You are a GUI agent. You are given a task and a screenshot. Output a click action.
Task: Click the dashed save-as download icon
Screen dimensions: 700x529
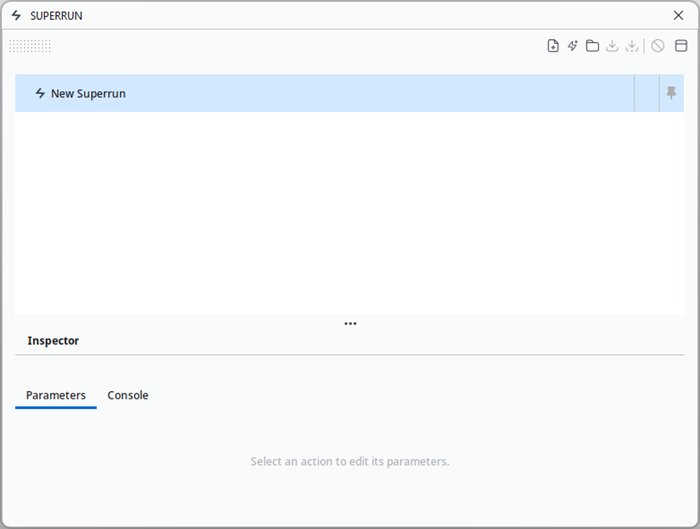(x=632, y=46)
